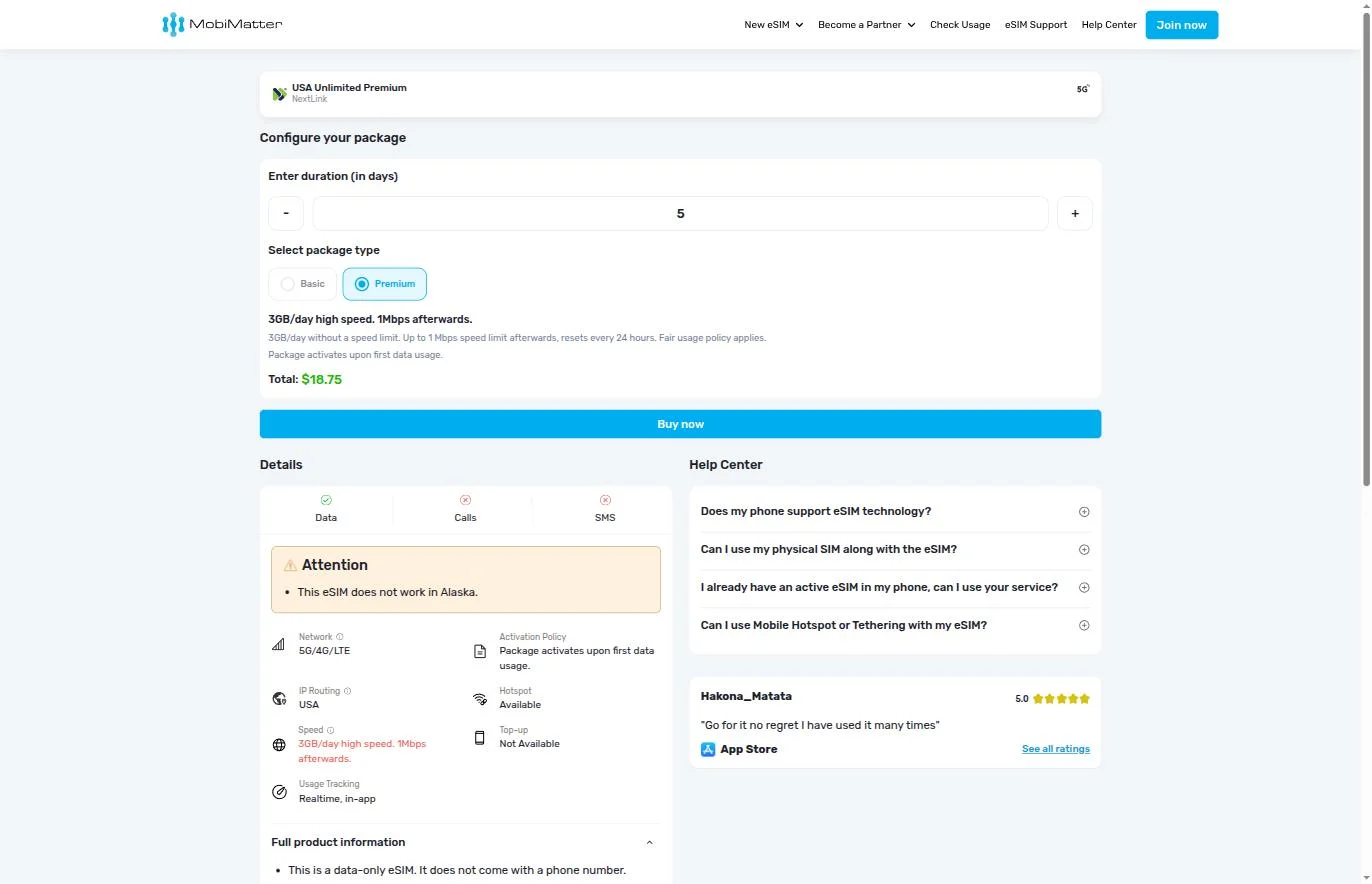The image size is (1372, 884).
Task: Click the IP Routing info icon
Action: (347, 691)
